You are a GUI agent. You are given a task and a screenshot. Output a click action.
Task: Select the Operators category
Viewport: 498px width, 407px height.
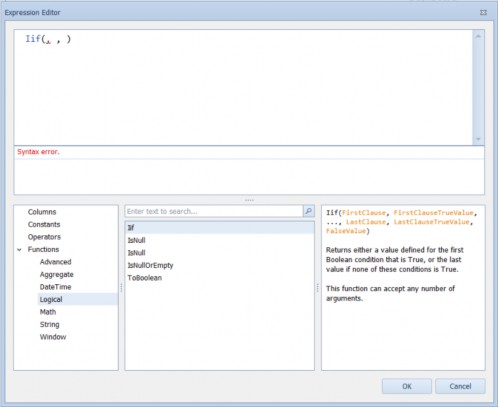(x=44, y=237)
